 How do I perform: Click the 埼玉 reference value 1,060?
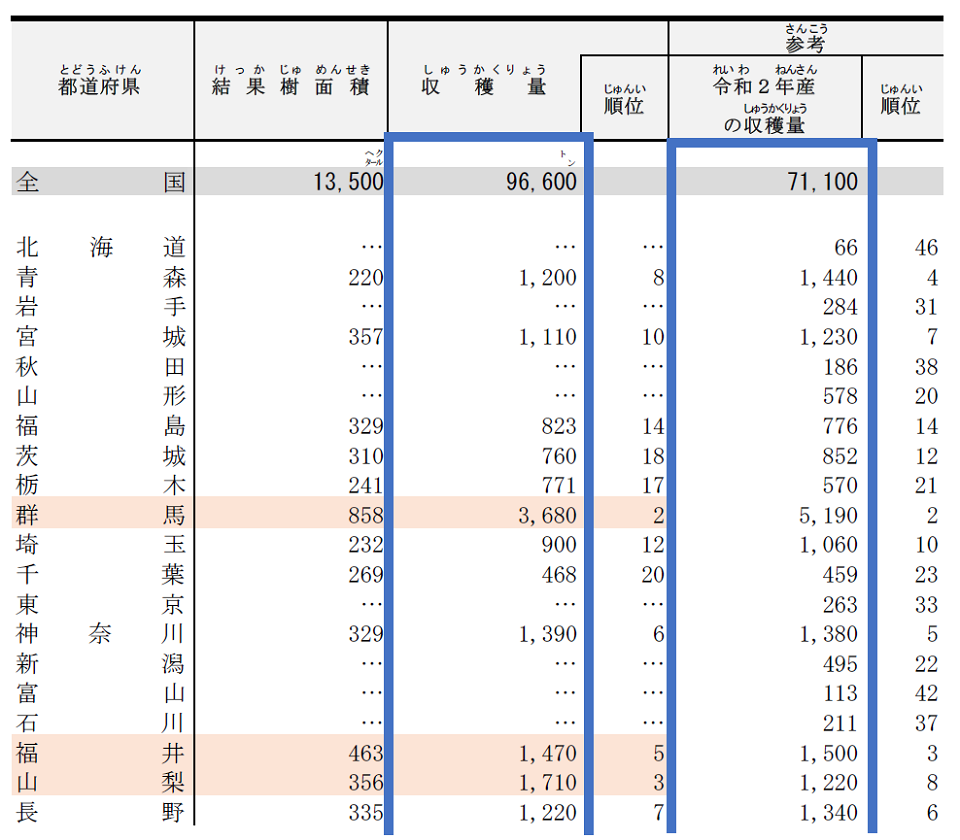[828, 545]
